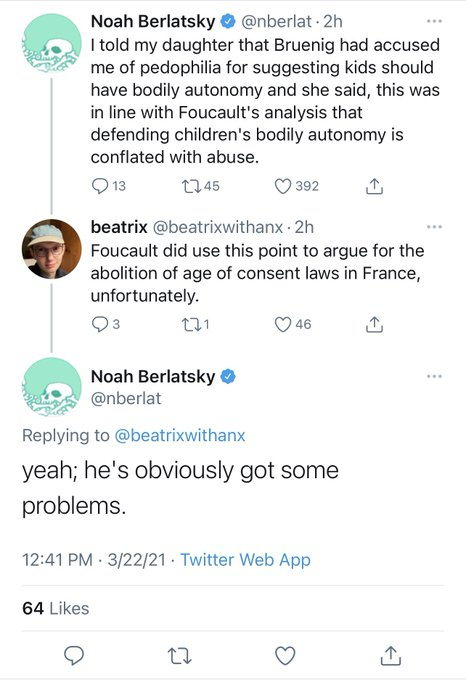Share beatrix's tweet

(375, 324)
